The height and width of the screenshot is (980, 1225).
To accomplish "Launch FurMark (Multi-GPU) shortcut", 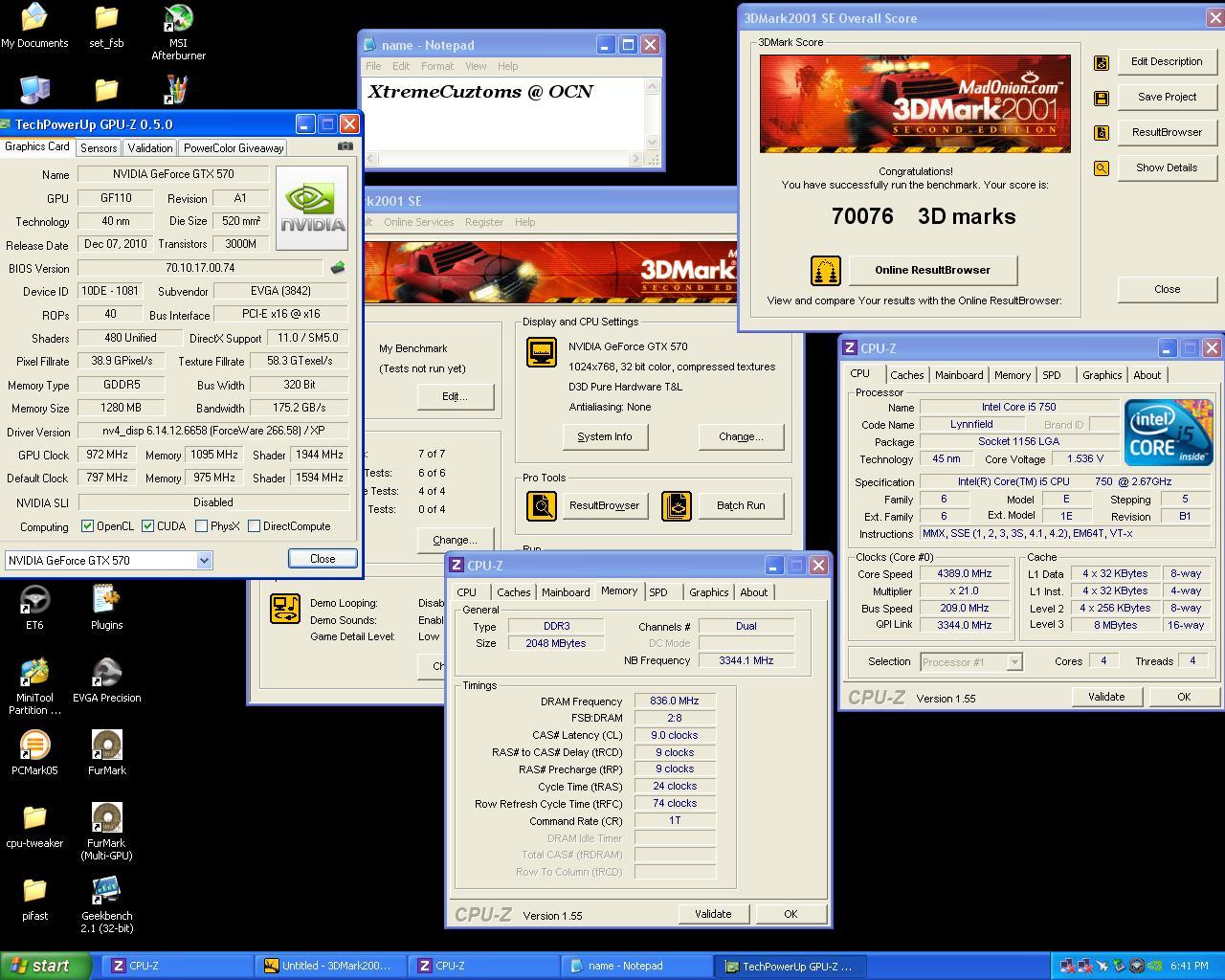I will (106, 832).
